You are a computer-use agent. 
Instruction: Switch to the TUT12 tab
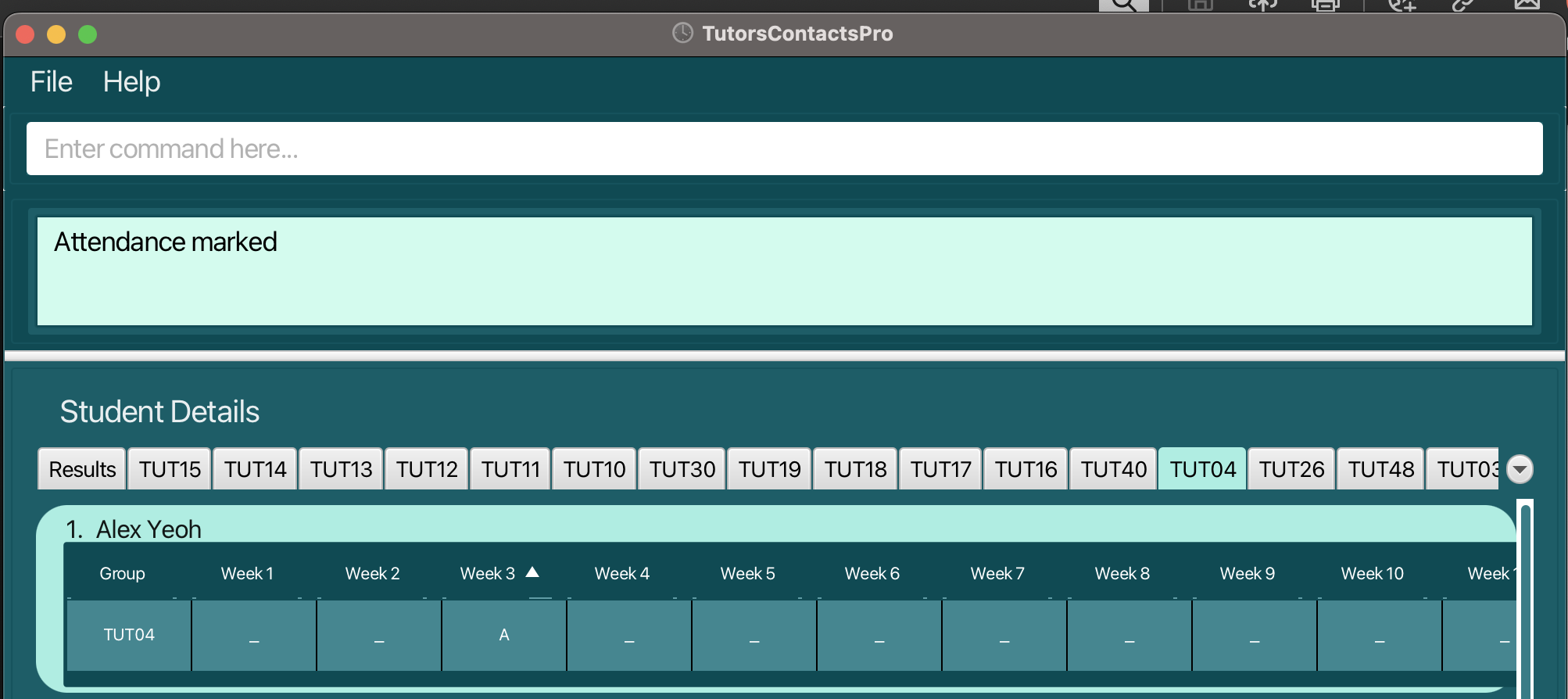click(426, 469)
